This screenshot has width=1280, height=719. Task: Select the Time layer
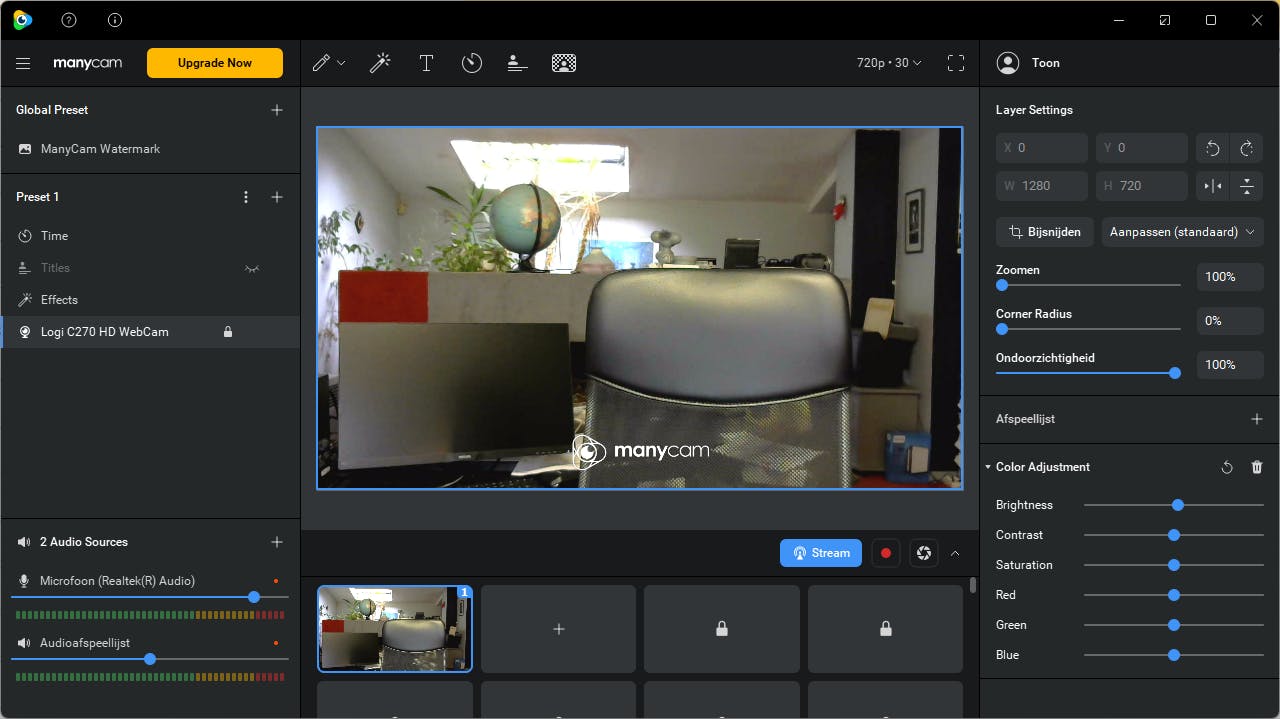click(150, 236)
